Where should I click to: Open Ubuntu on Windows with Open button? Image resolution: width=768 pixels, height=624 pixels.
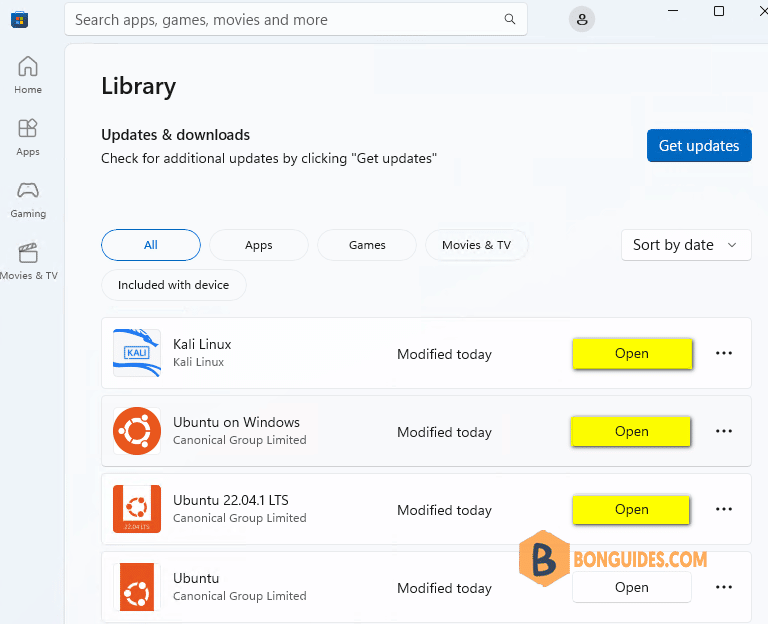tap(631, 431)
